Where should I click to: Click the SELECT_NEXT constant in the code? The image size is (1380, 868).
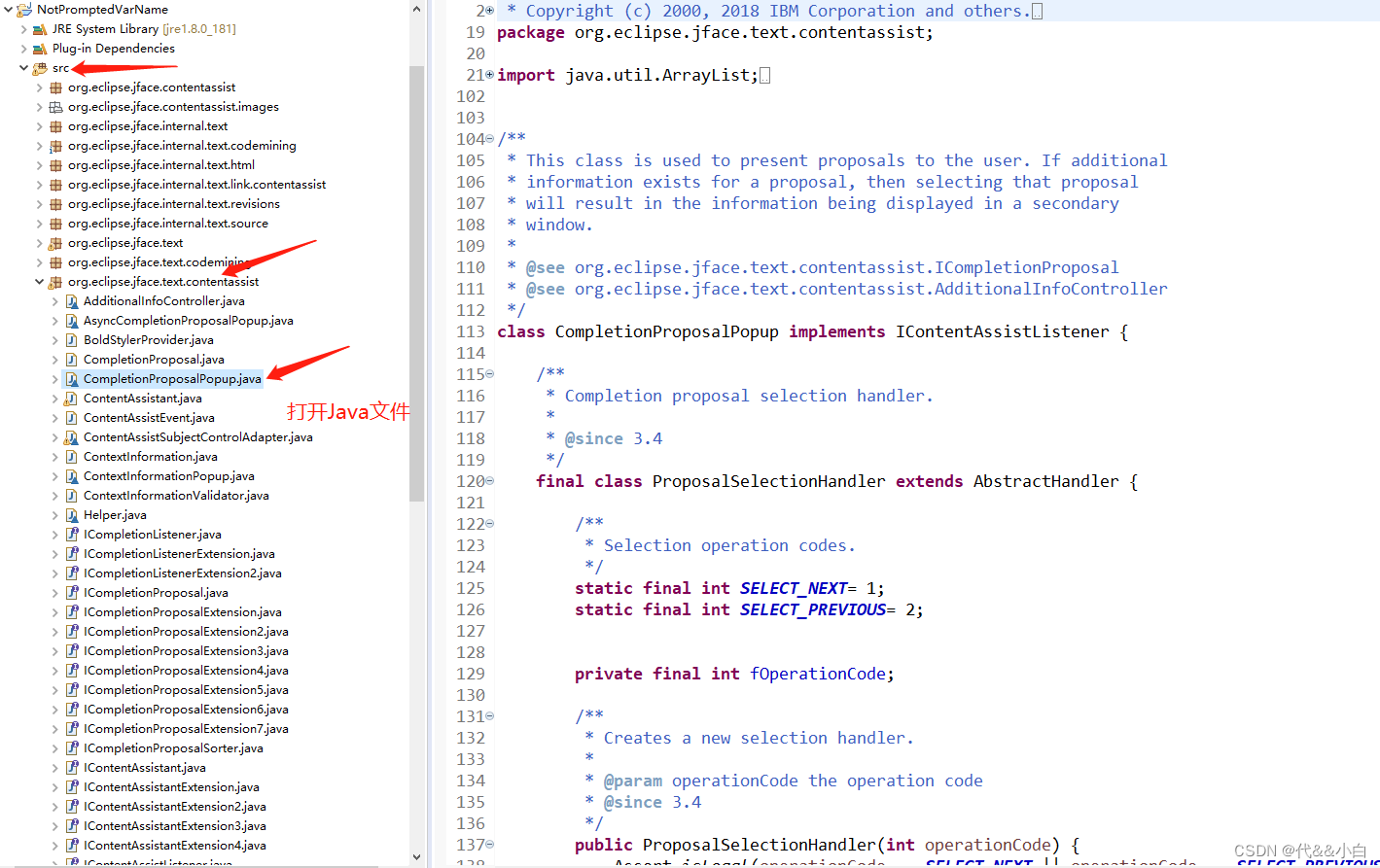tap(793, 588)
